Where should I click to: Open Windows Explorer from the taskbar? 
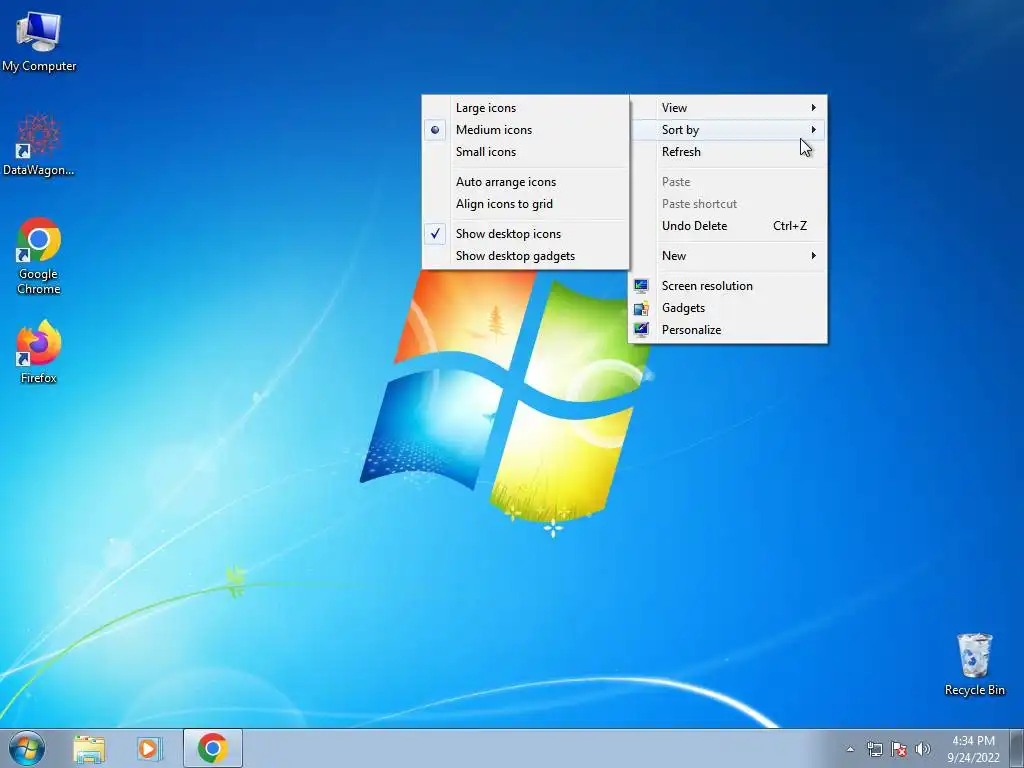(x=89, y=748)
